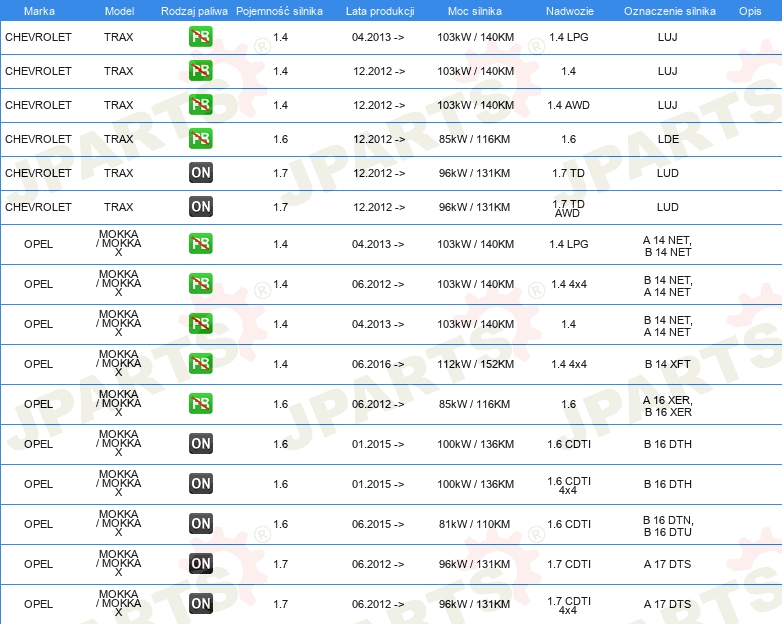Image resolution: width=782 pixels, height=624 pixels.
Task: Click the ON diesel icon in 1.6 CDTI 4x4 row
Action: click(200, 483)
